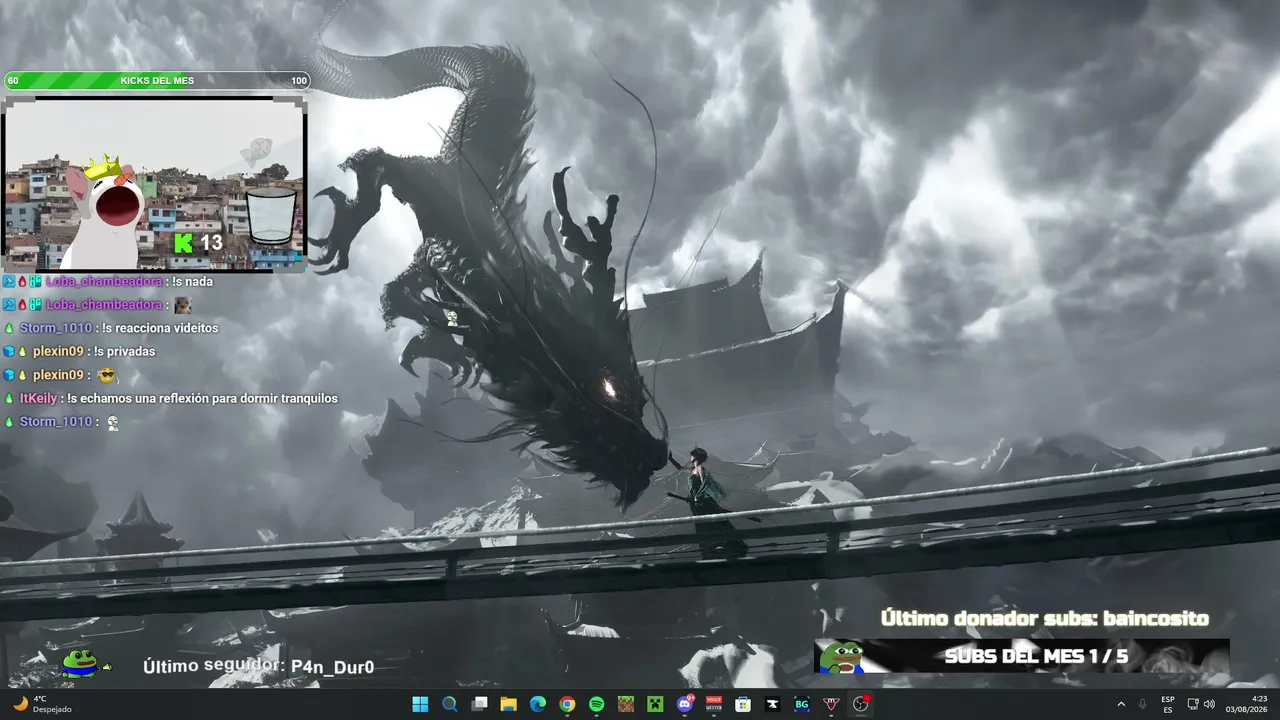This screenshot has height=720, width=1280.
Task: Click the emote in Storm_1010's last message
Action: point(113,422)
